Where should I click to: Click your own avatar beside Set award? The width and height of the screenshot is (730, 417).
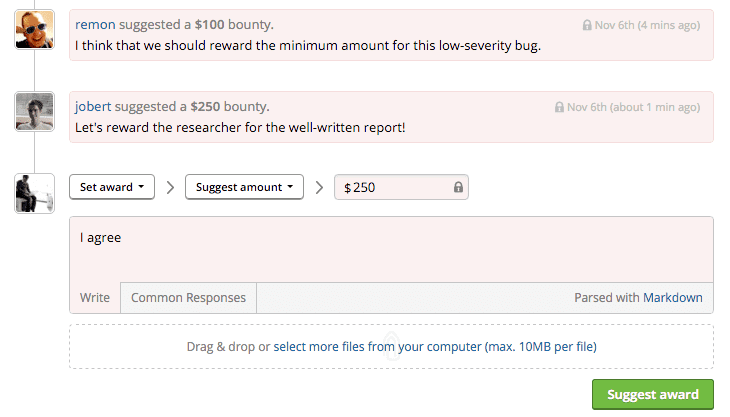pyautogui.click(x=35, y=193)
